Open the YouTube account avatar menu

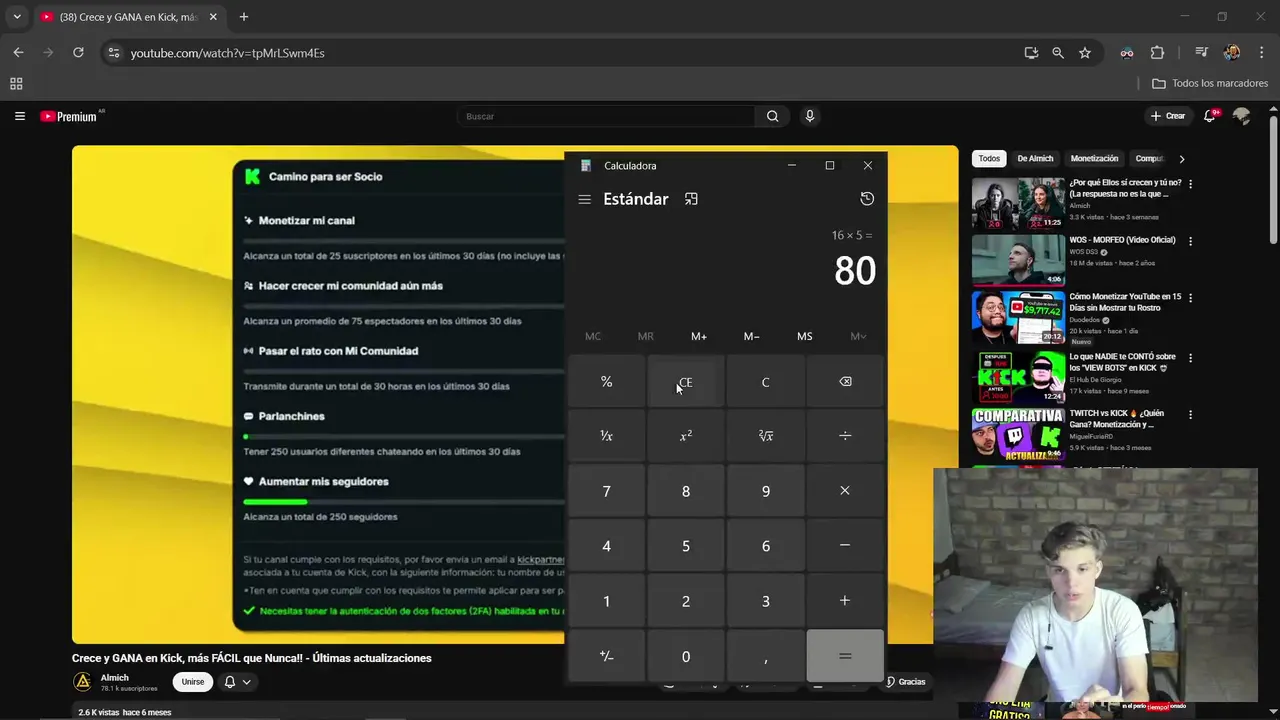click(1242, 116)
